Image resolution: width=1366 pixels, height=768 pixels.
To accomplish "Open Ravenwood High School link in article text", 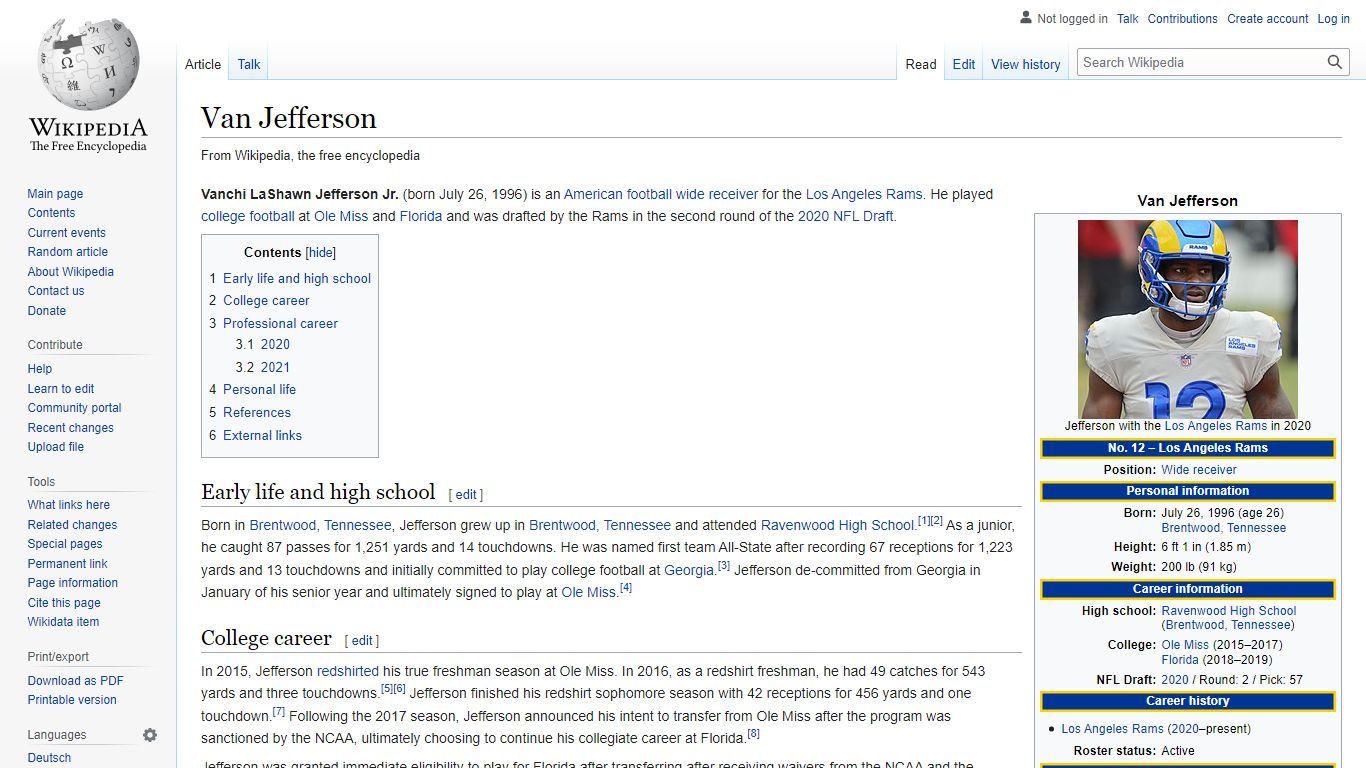I will tap(838, 525).
